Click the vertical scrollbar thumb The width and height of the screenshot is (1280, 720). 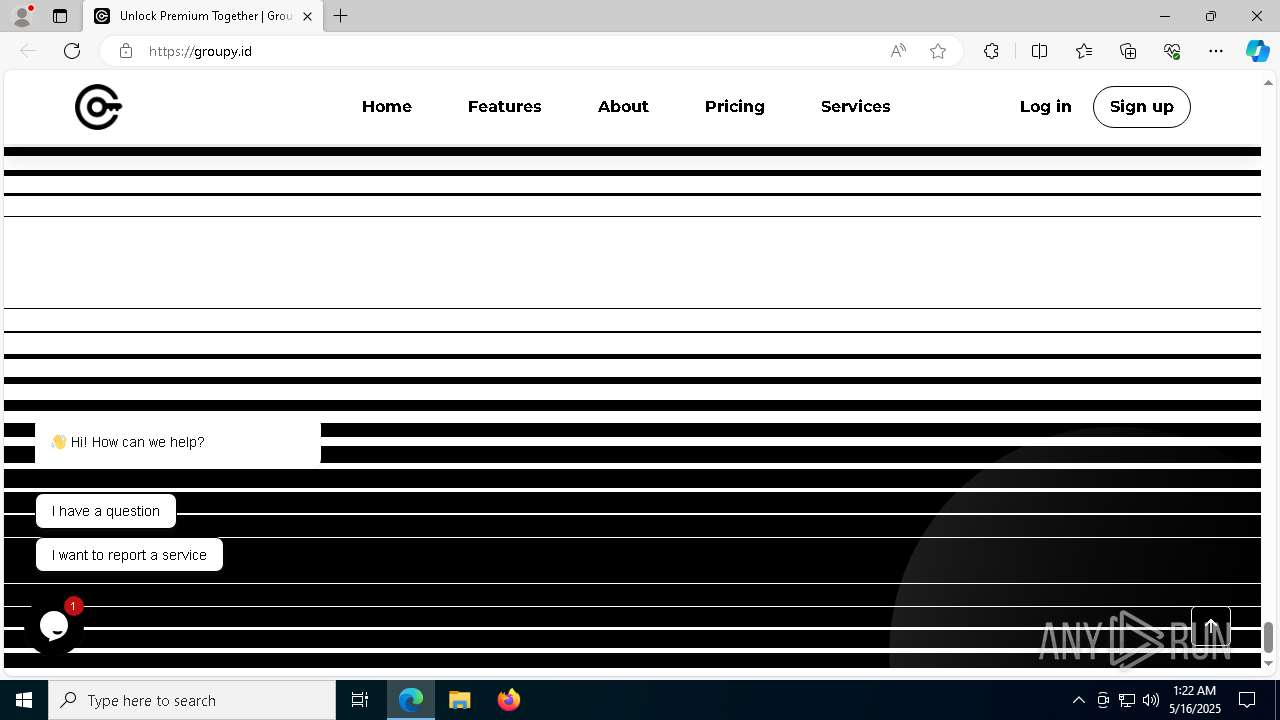coord(1269,636)
